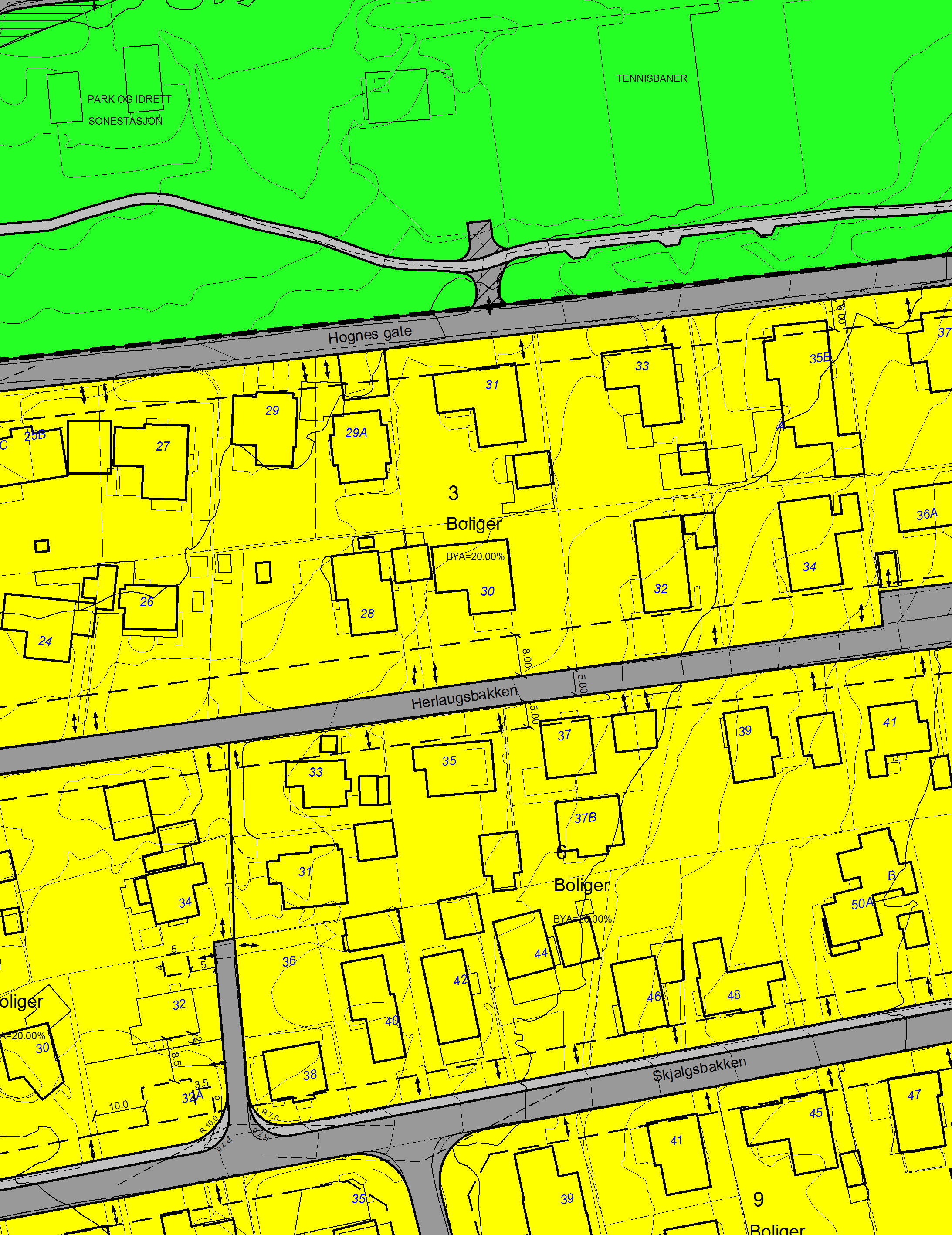The width and height of the screenshot is (952, 1235).
Task: Click house number 25B
Action: pos(35,435)
